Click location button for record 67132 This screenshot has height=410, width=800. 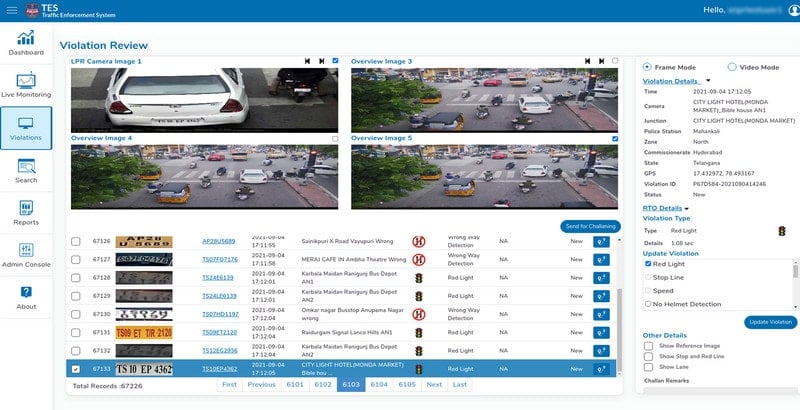[601, 351]
